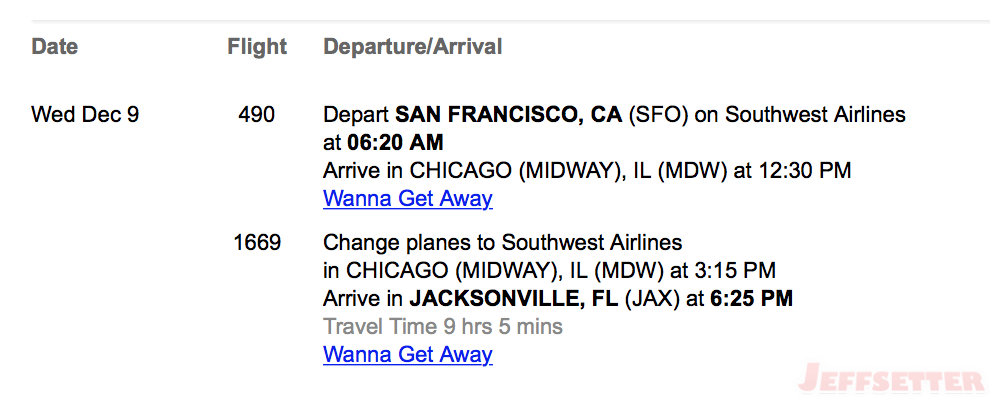Screen dimensions: 990x398
Task: Click the Wed Dec 9 date text
Action: [85, 115]
